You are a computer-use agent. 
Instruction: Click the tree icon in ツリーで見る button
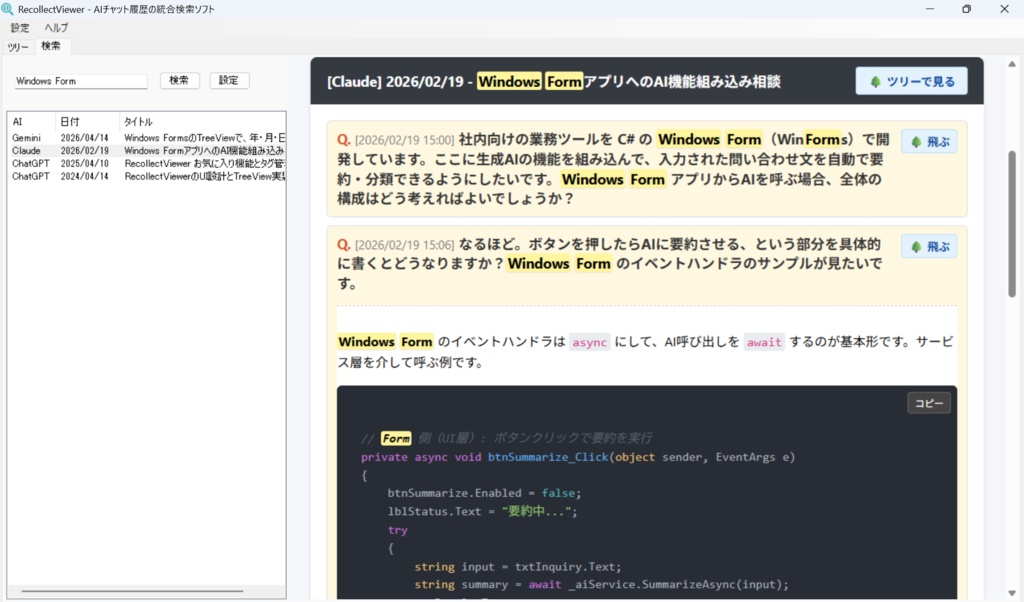click(x=875, y=82)
